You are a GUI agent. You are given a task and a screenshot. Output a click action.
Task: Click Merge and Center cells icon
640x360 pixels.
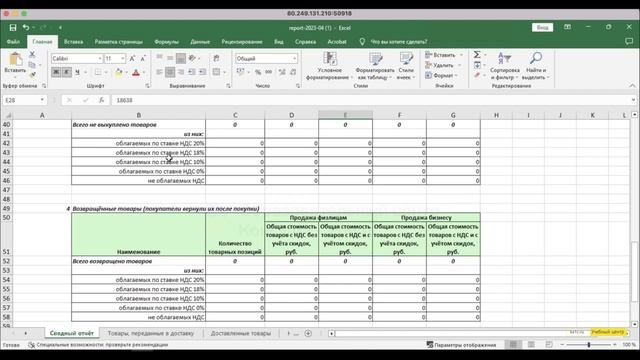216,72
